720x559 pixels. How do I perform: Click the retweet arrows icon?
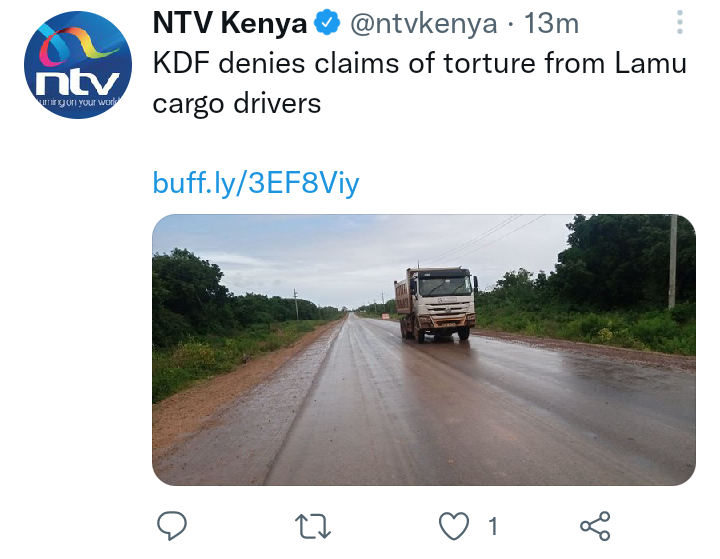coord(313,526)
